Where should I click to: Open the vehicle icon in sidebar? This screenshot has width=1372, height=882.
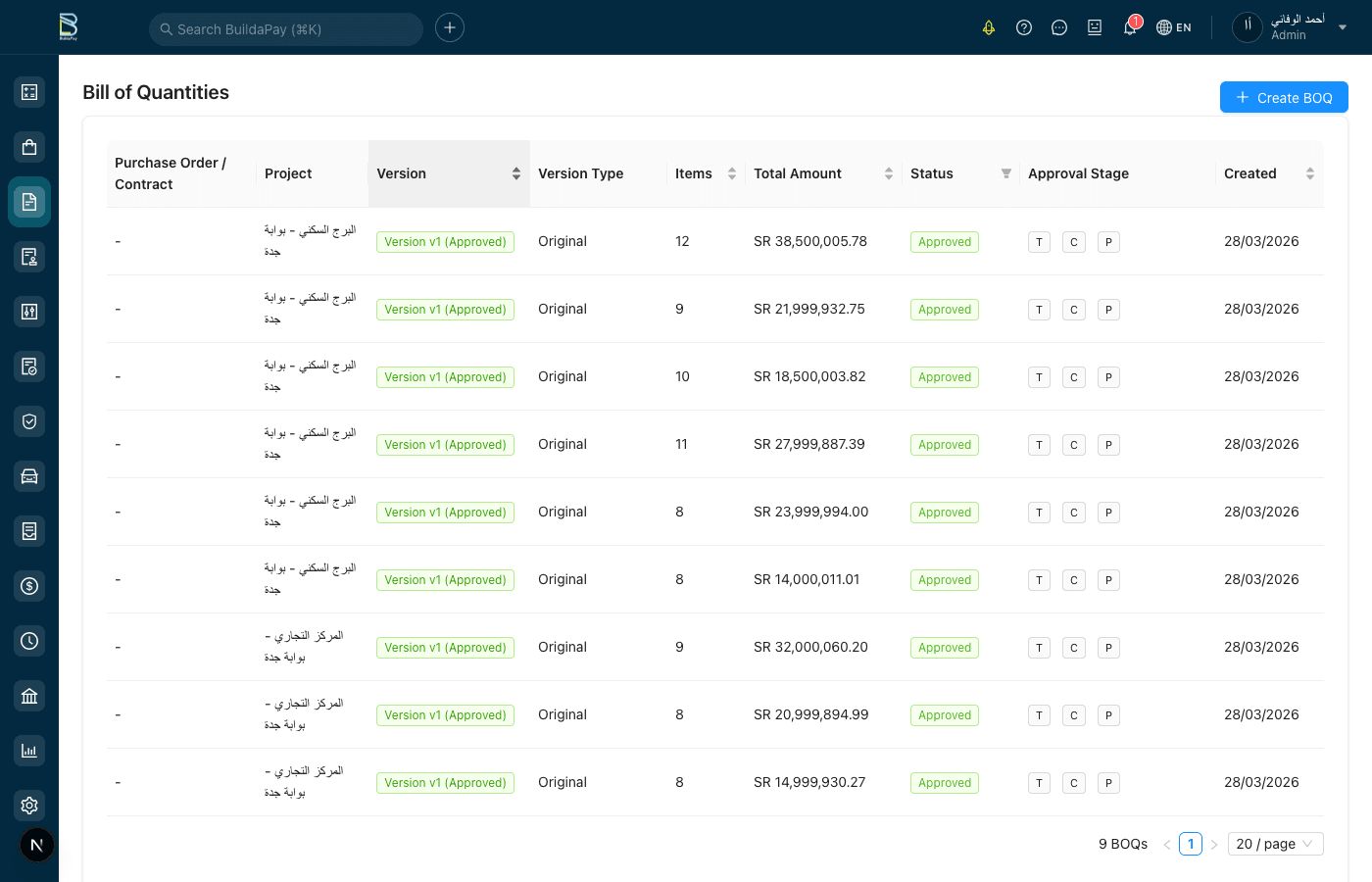pyautogui.click(x=29, y=476)
